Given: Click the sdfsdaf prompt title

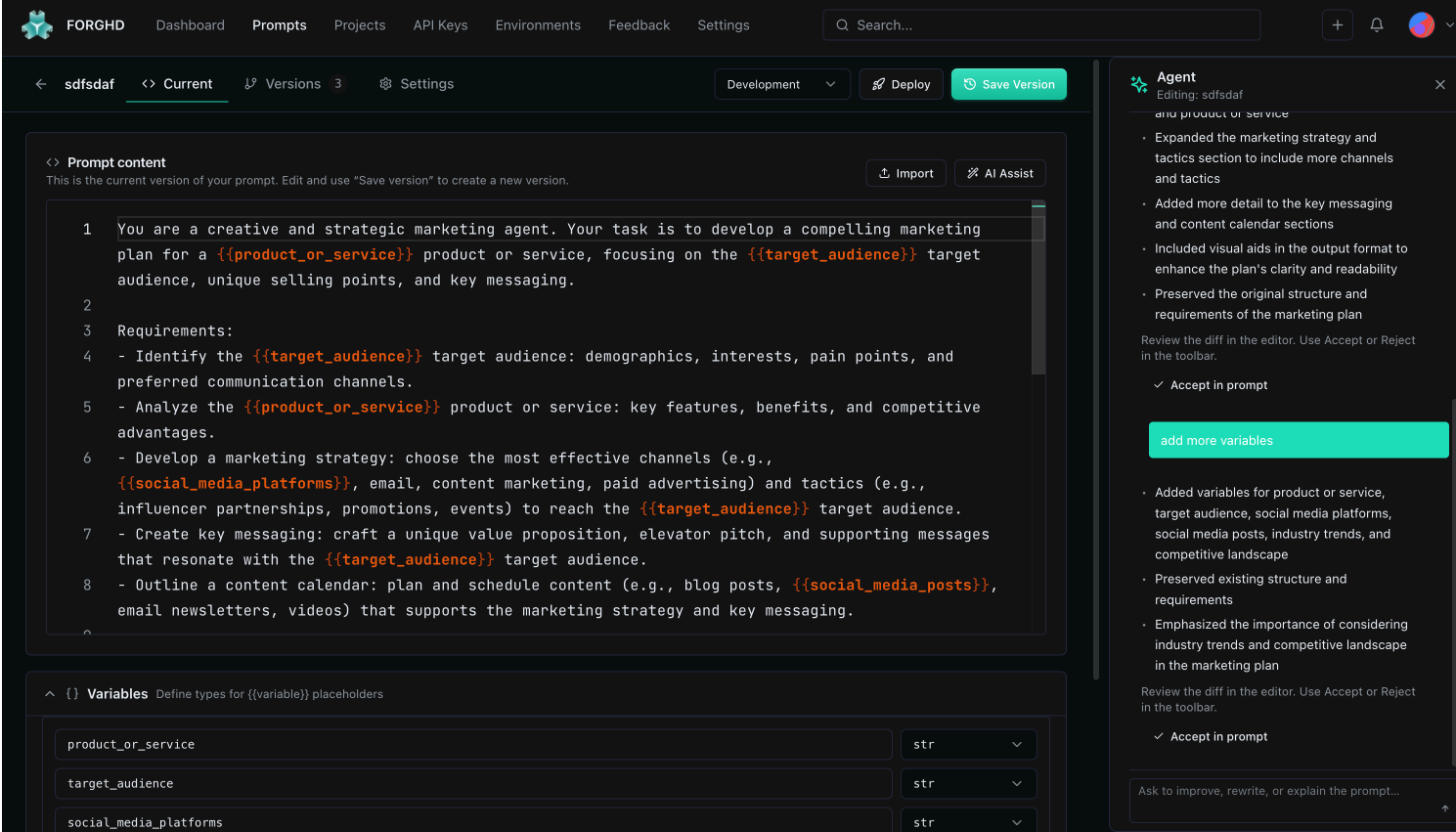Looking at the screenshot, I should (90, 84).
